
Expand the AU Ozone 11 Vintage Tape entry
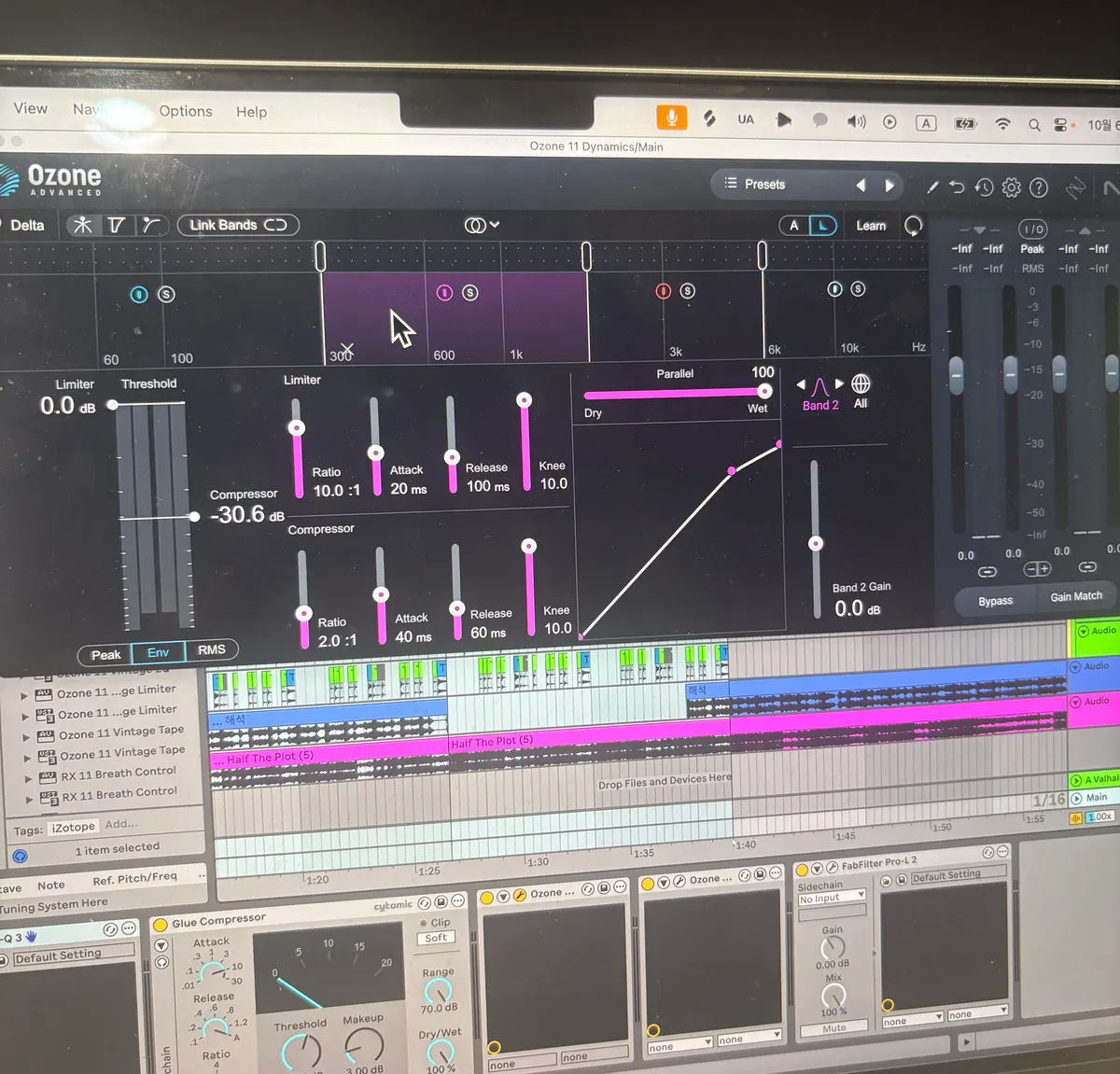(x=27, y=737)
